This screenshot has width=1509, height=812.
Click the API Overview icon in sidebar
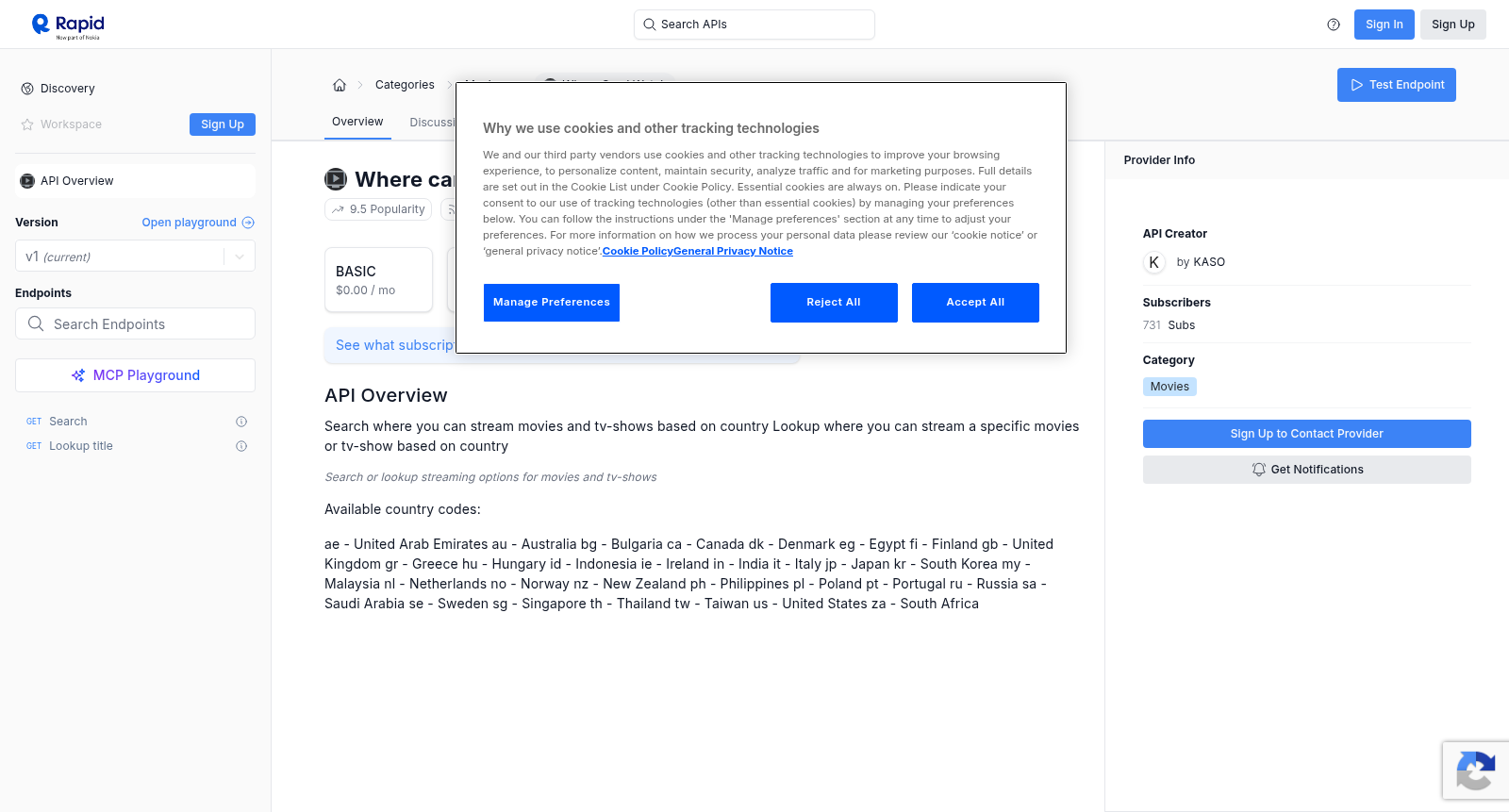(27, 181)
